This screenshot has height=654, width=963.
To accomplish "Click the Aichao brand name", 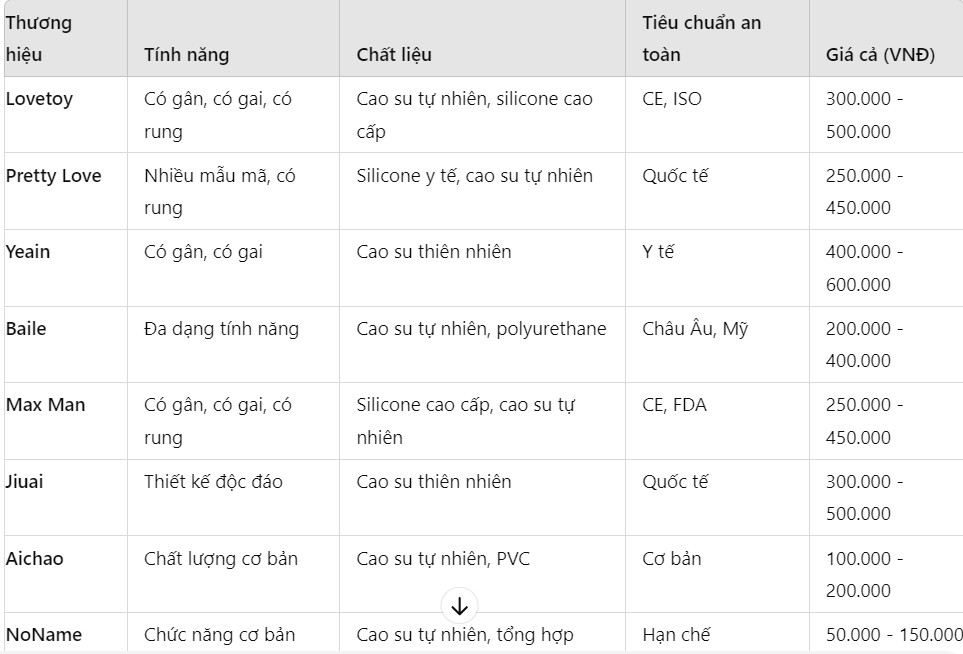I will tap(35, 559).
